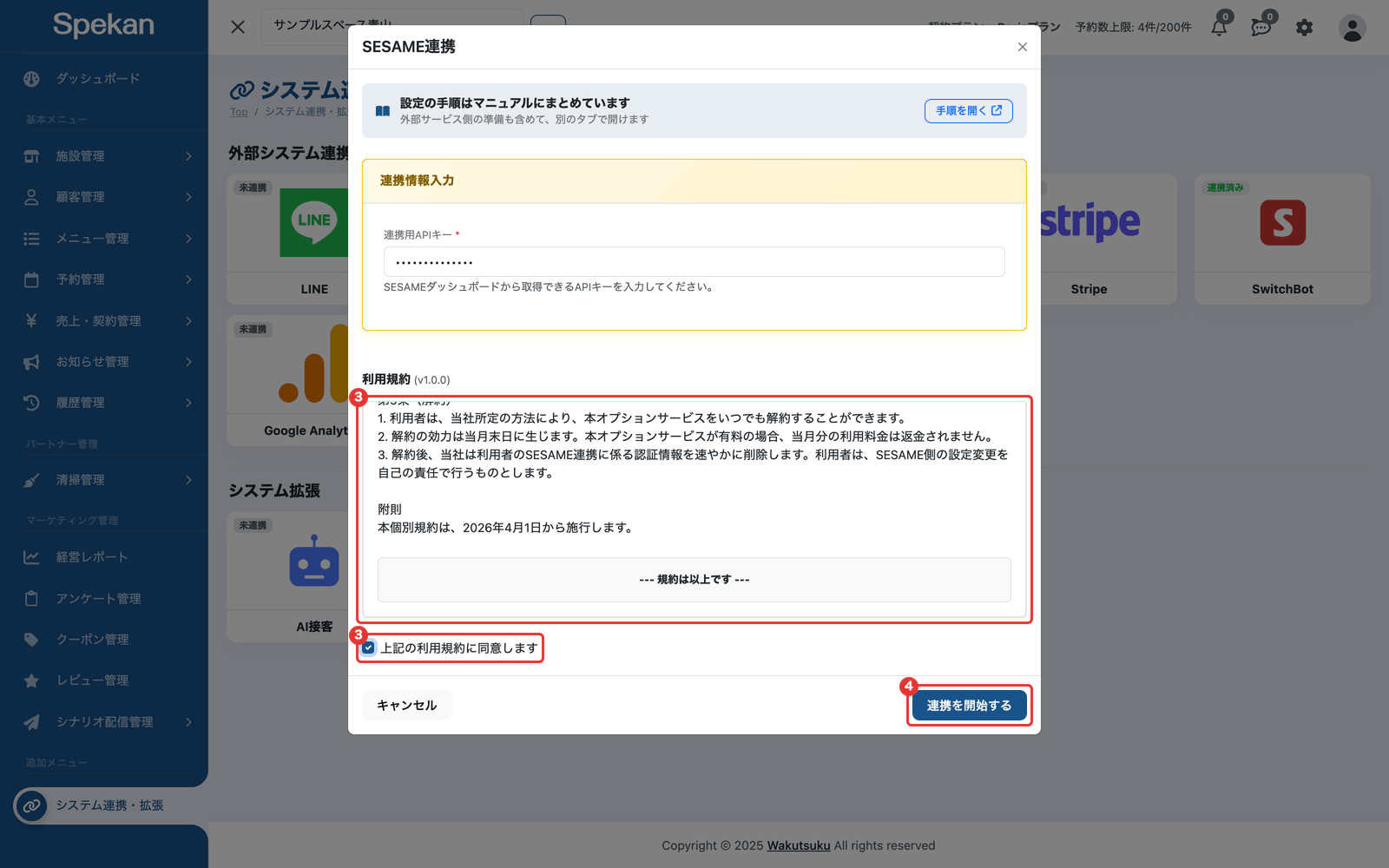Click the yen sales icon
1389x868 pixels.
tap(31, 321)
